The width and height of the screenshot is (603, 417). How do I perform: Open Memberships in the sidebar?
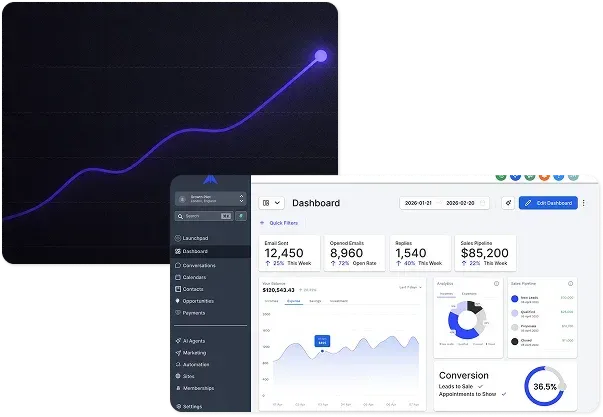195,388
